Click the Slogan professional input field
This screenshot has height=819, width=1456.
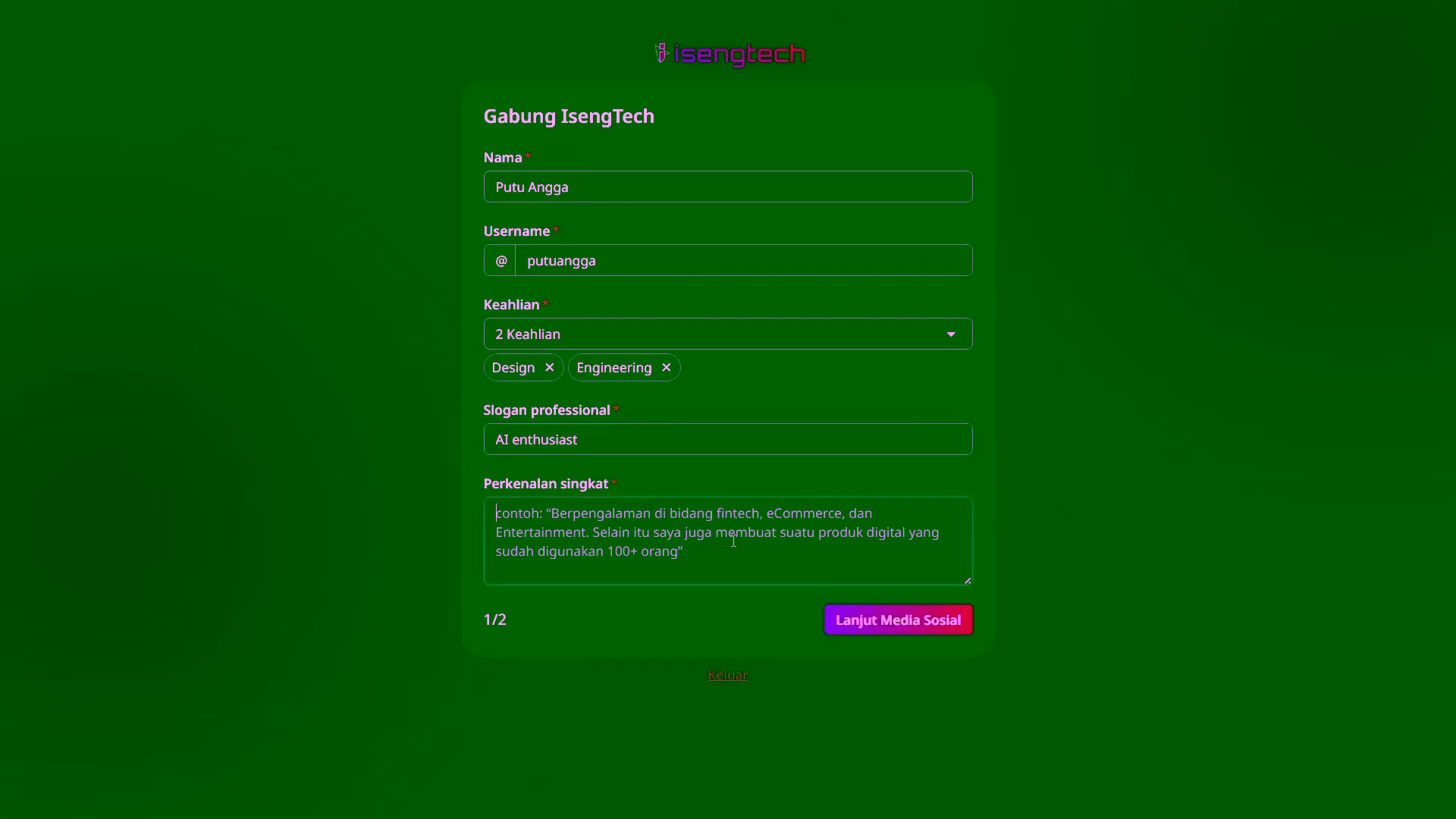tap(728, 439)
